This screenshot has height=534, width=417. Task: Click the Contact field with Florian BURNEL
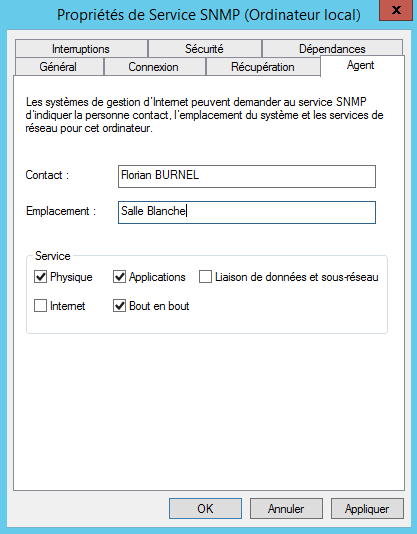click(247, 176)
